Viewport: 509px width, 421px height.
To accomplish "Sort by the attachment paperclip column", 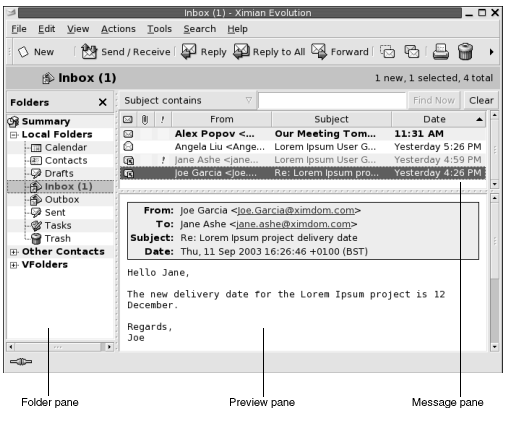I will (x=145, y=119).
